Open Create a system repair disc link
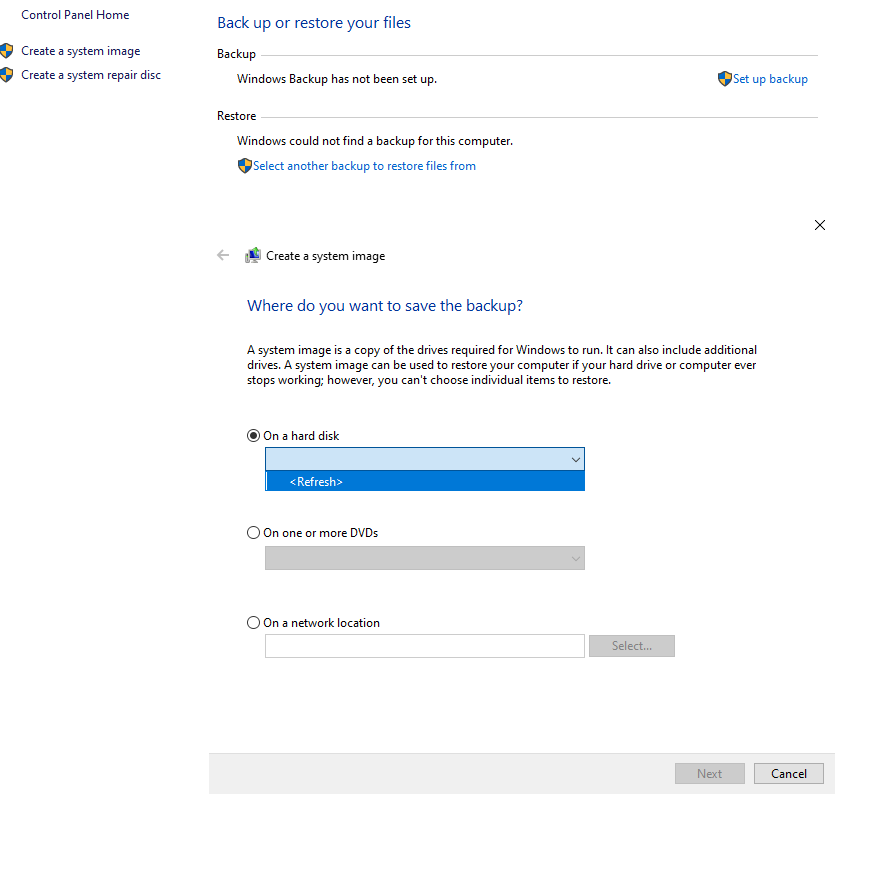The height and width of the screenshot is (879, 890). pos(91,75)
